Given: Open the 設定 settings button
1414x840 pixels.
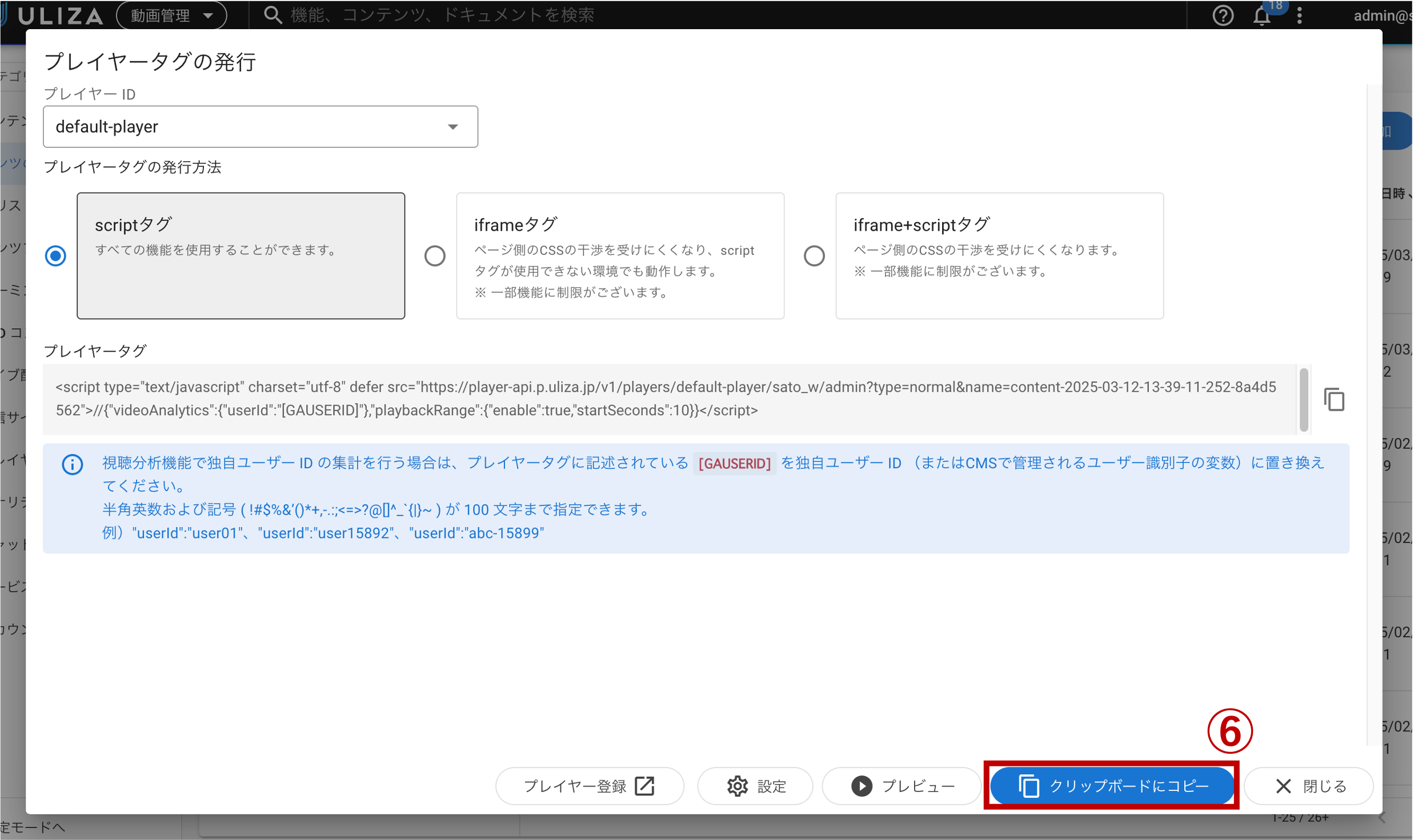Looking at the screenshot, I should point(755,786).
